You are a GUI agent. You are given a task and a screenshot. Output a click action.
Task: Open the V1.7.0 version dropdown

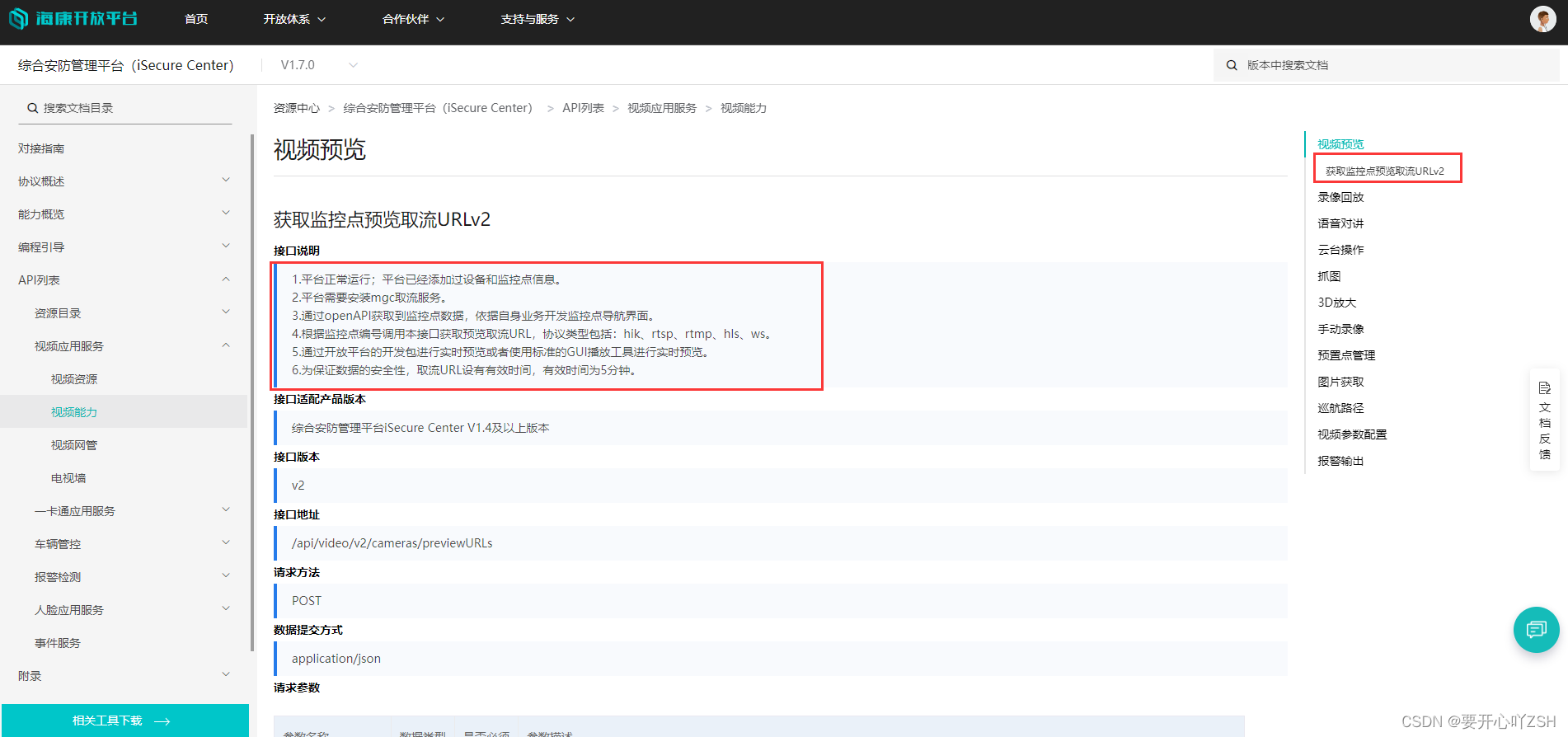pos(319,65)
